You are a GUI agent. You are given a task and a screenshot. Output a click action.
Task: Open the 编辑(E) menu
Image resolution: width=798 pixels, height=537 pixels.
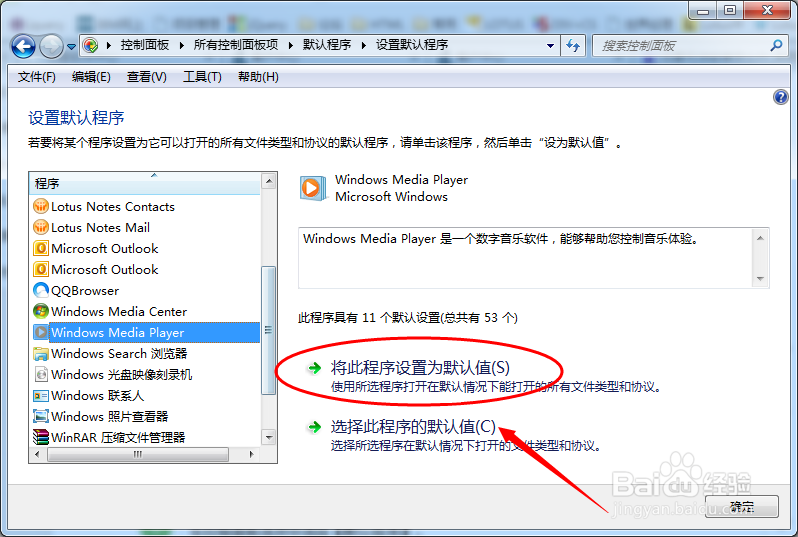click(91, 77)
